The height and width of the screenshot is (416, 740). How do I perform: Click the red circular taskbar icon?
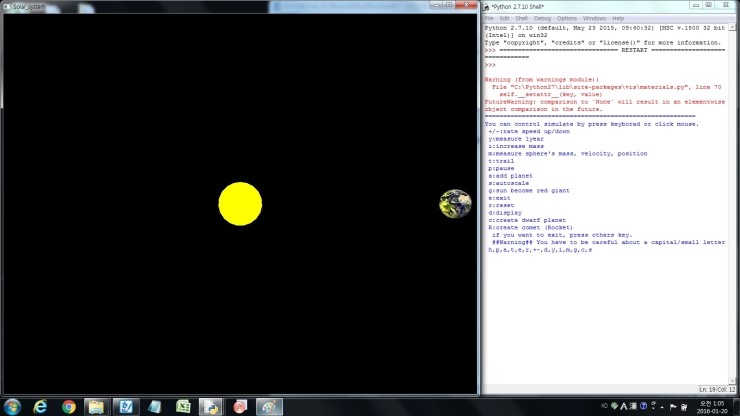tap(240, 406)
